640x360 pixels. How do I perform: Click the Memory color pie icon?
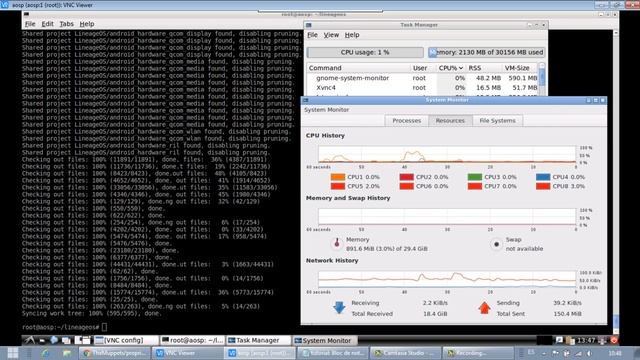[x=337, y=244]
